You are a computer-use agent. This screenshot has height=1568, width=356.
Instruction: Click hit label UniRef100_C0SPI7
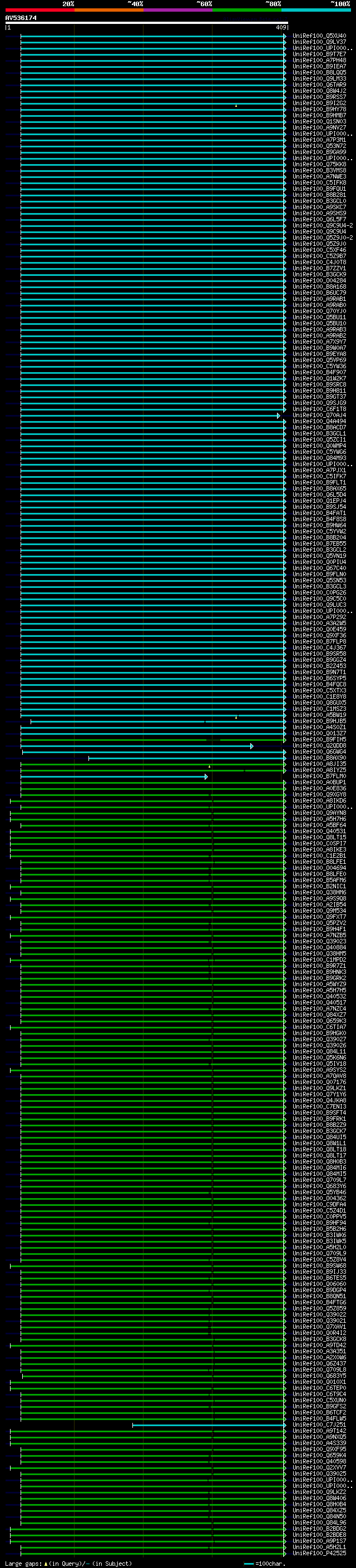click(x=319, y=844)
